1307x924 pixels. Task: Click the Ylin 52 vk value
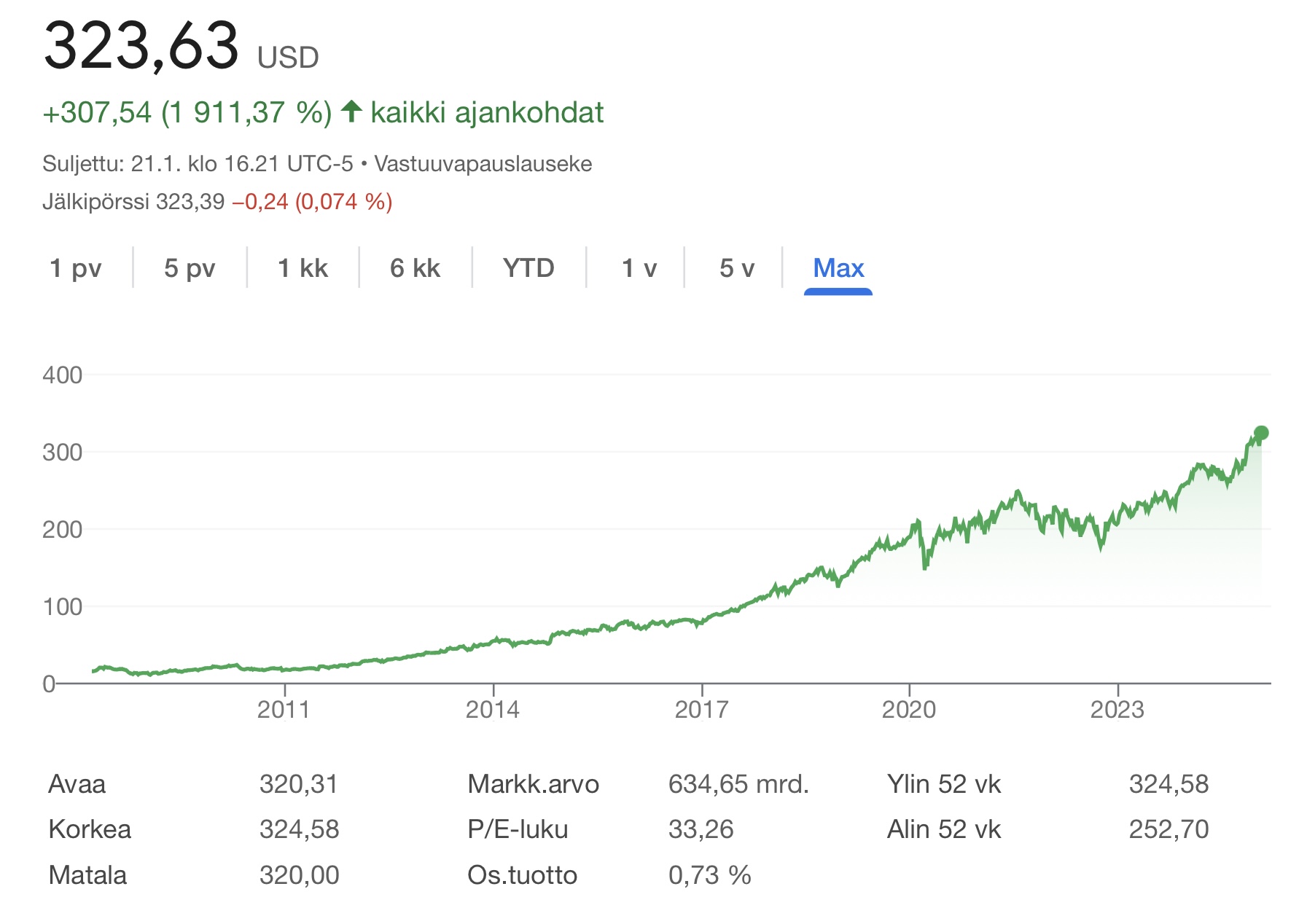tap(1169, 784)
